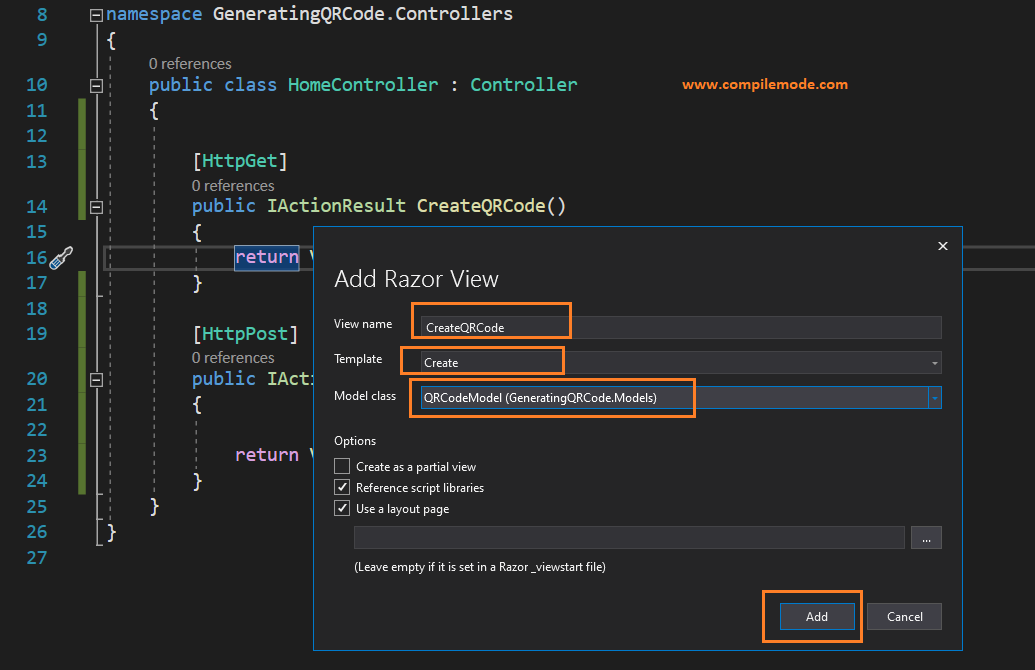Click the quick actions wrench icon on line 16
This screenshot has width=1035, height=670.
pyautogui.click(x=60, y=258)
